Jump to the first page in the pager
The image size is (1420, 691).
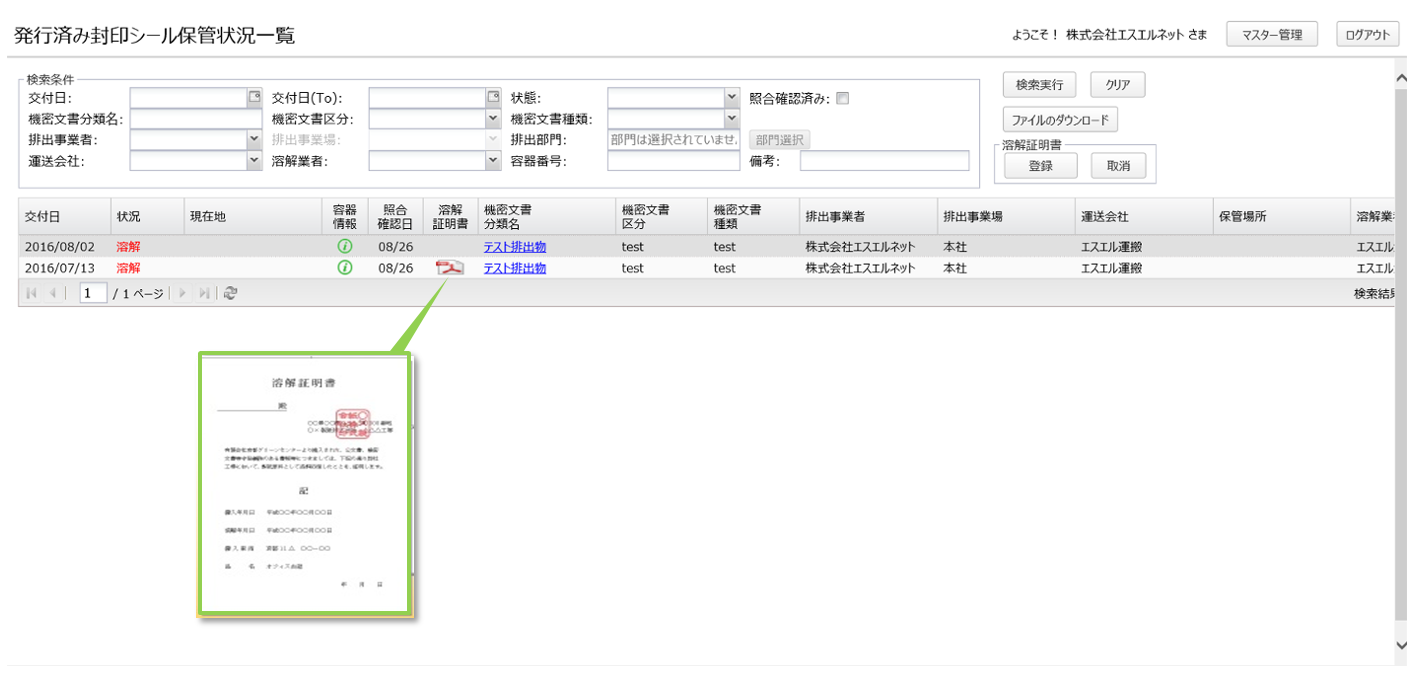pyautogui.click(x=32, y=293)
